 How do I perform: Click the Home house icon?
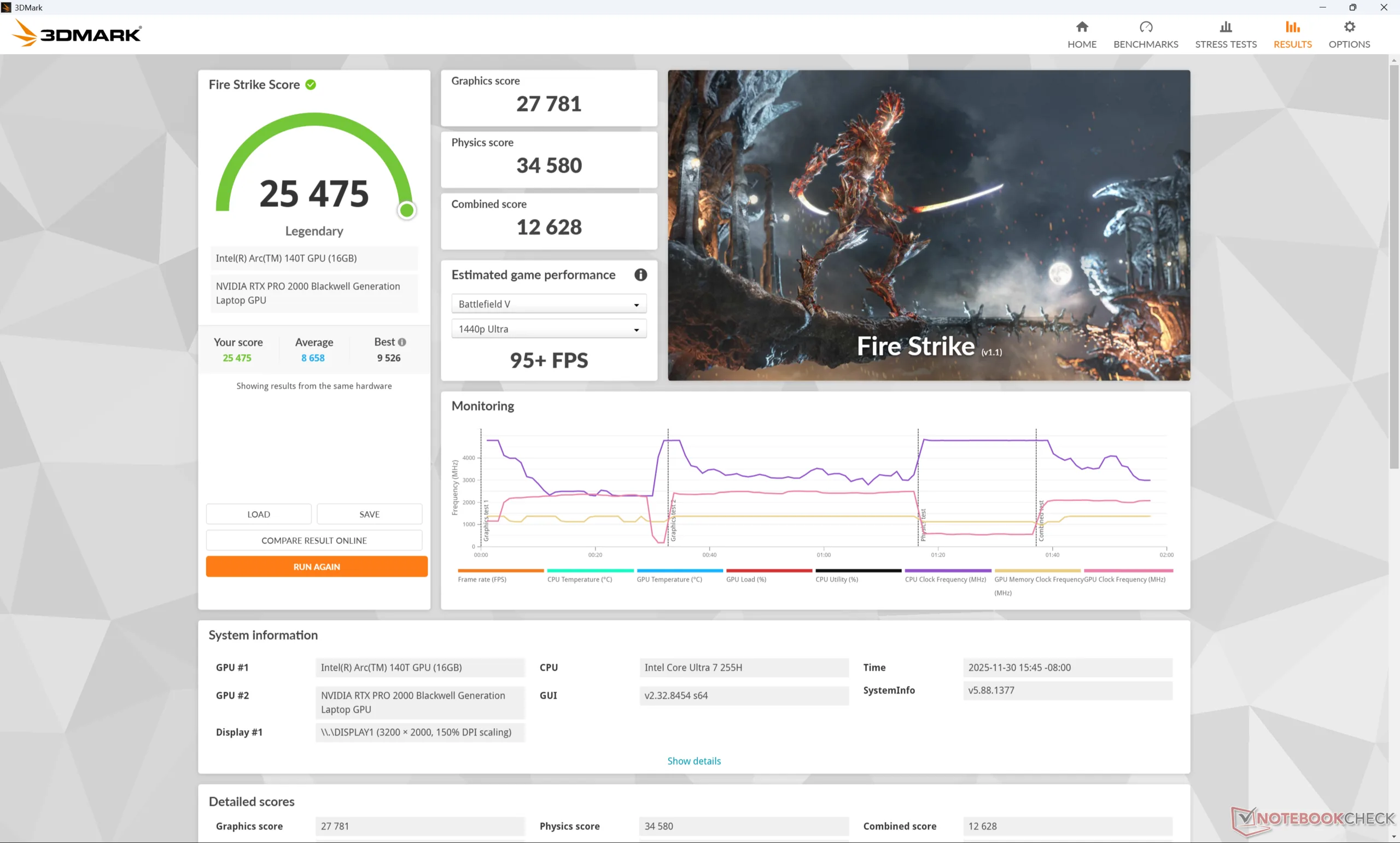(x=1081, y=27)
